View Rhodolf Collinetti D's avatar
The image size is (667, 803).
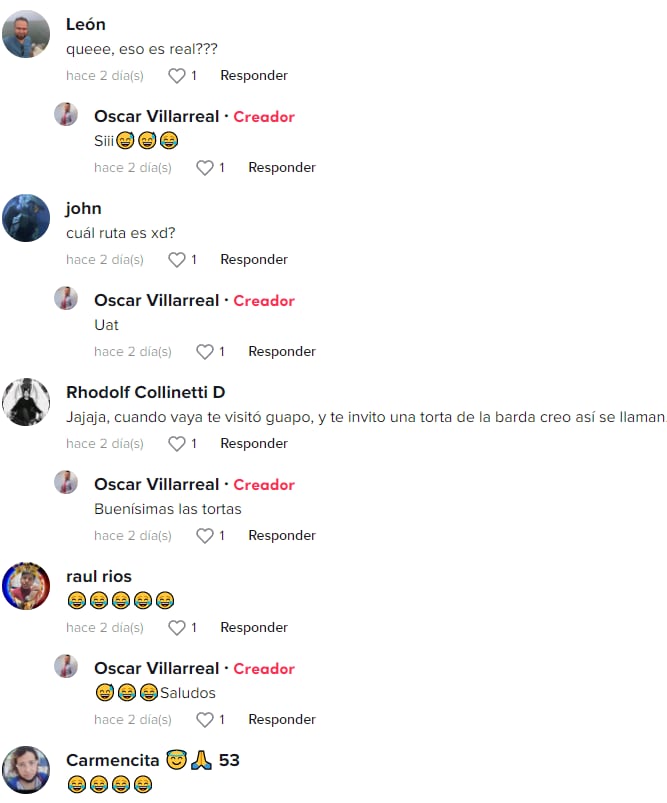tap(26, 402)
